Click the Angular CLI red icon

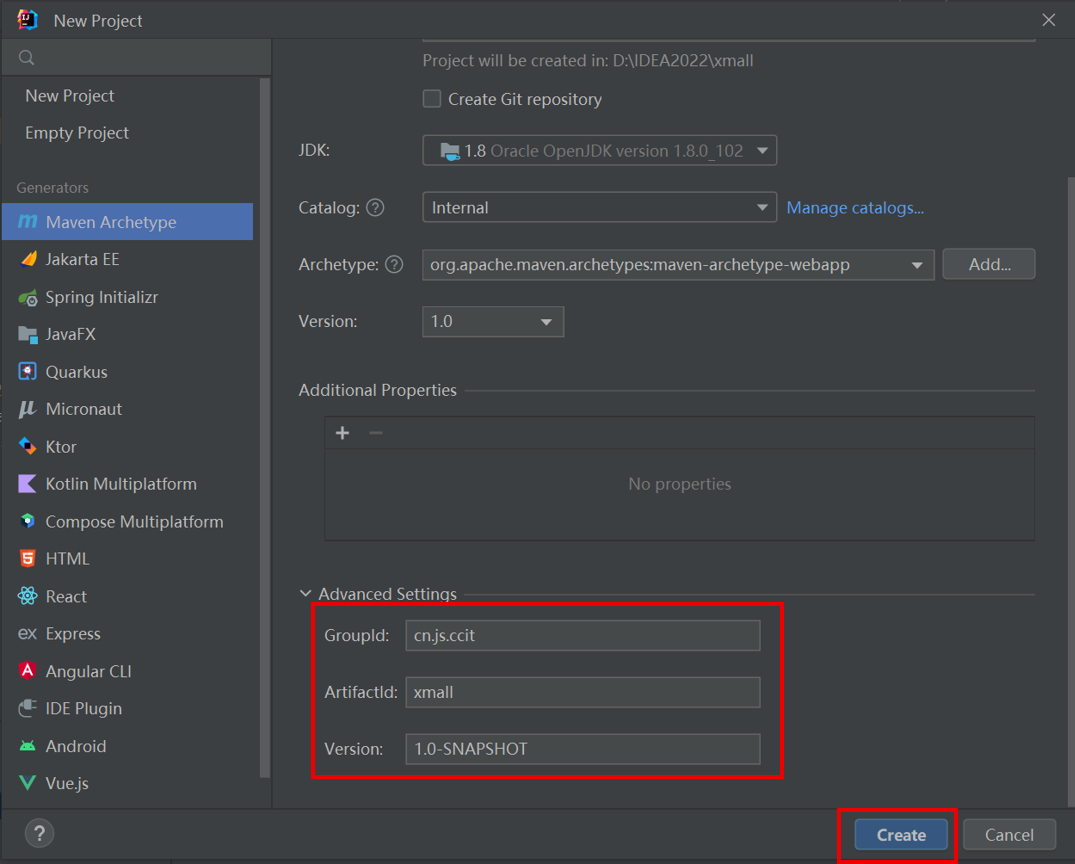click(x=27, y=671)
